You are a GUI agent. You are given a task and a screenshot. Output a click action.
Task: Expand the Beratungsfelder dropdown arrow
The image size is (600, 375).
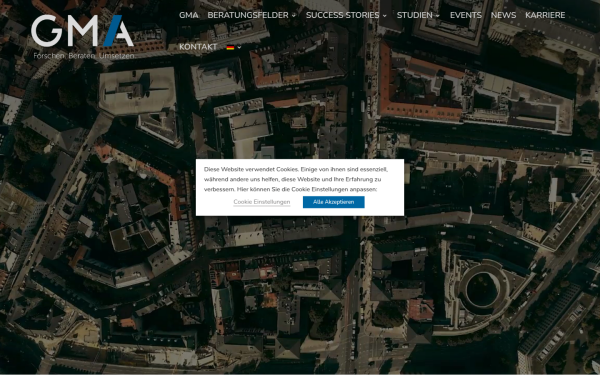pos(294,16)
